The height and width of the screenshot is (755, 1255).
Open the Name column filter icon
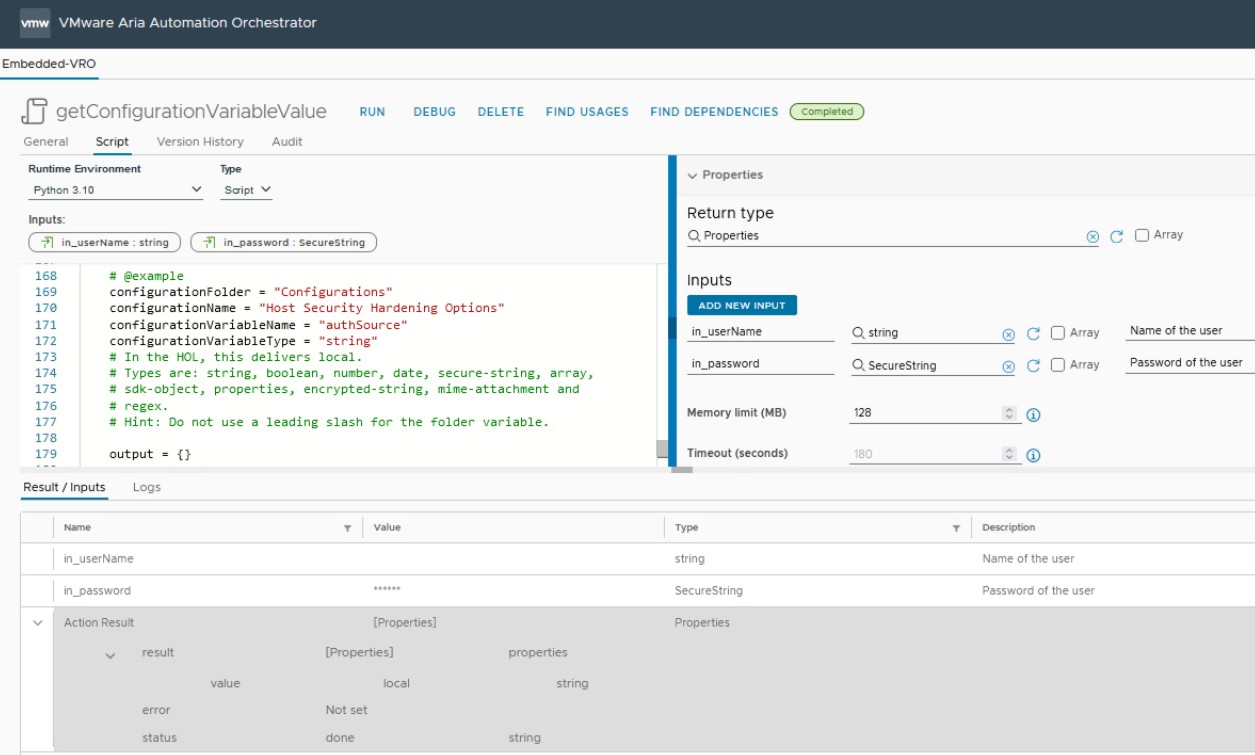pos(347,528)
